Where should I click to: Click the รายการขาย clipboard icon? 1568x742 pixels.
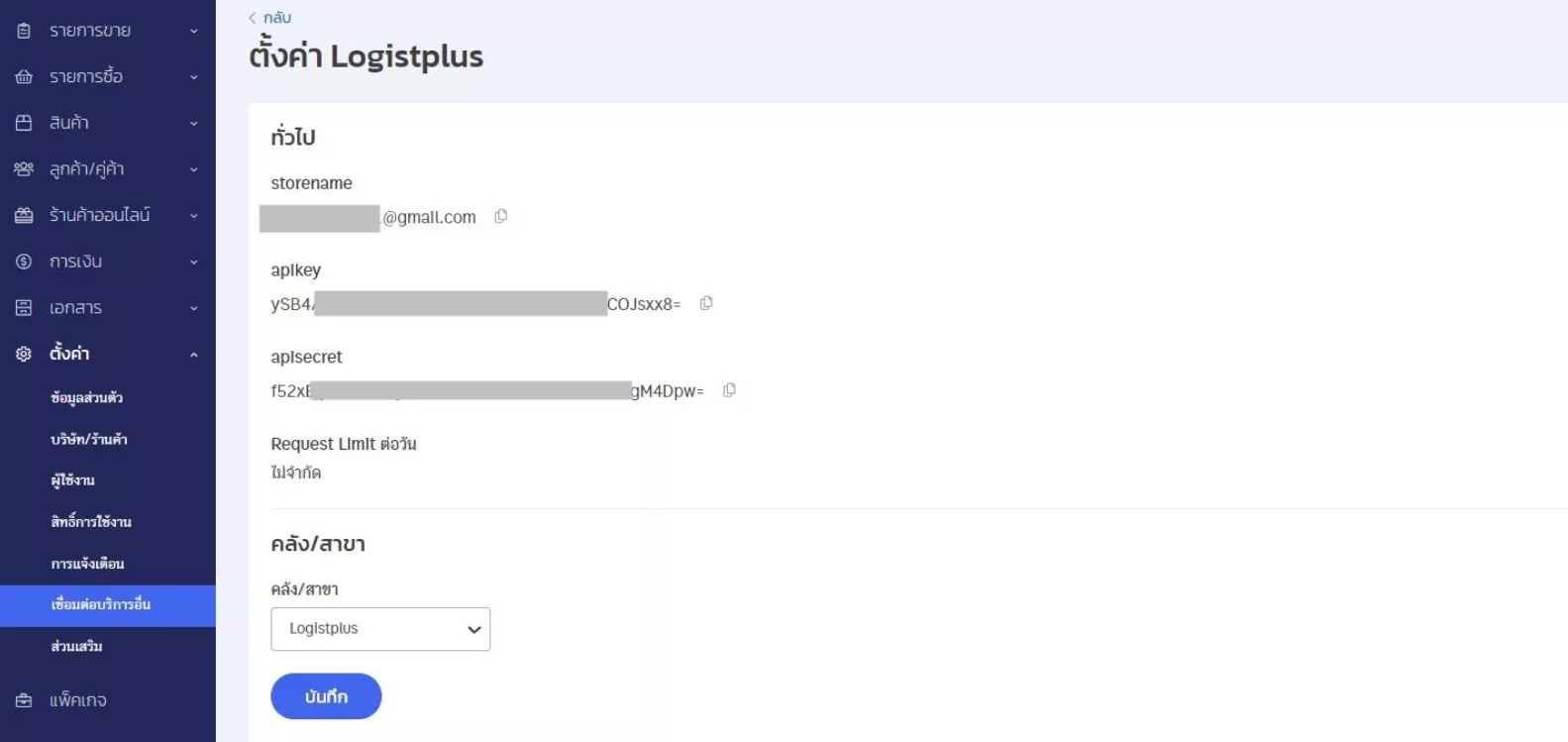point(24,31)
